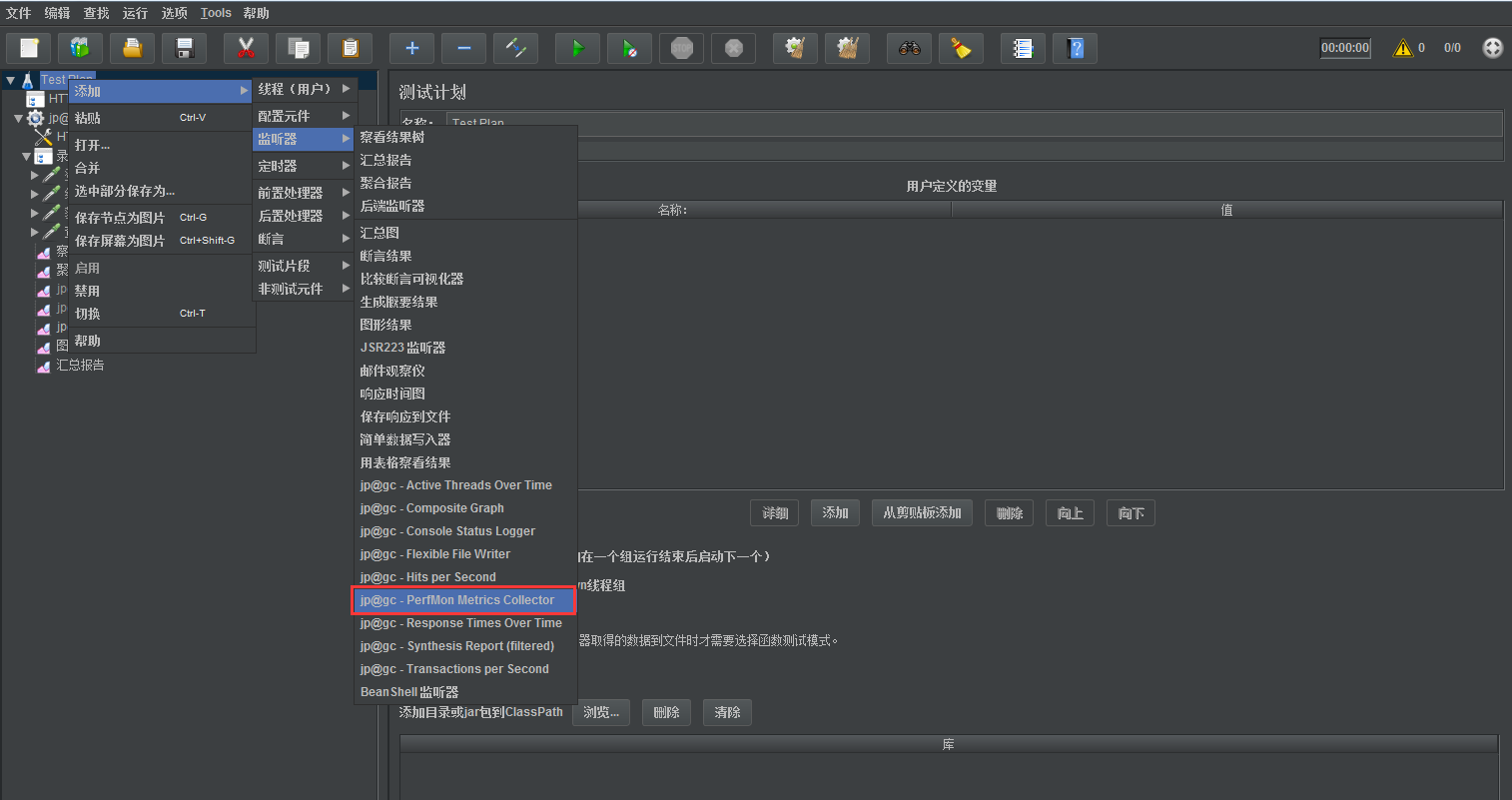Paste element from clipboard
The image size is (1512, 800).
[x=350, y=47]
